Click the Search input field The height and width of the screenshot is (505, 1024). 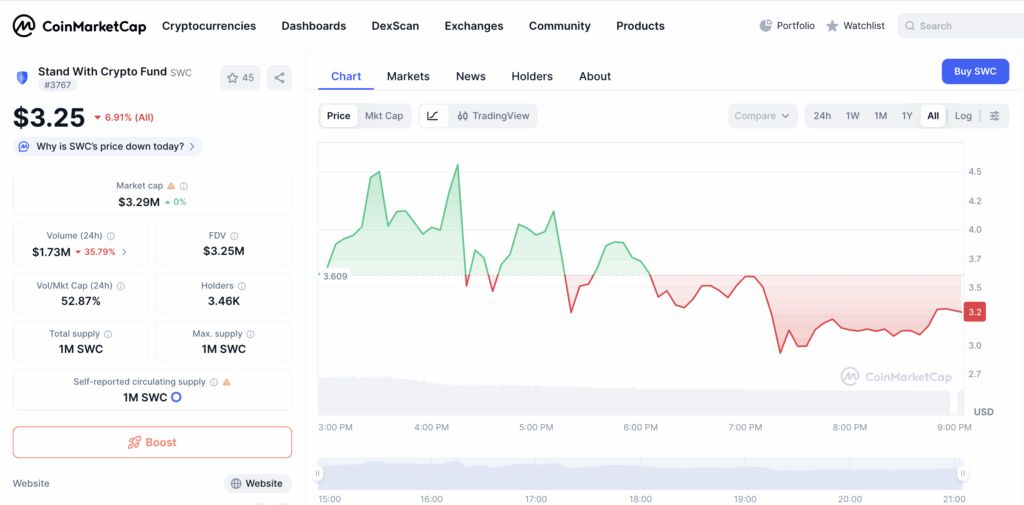(x=960, y=26)
